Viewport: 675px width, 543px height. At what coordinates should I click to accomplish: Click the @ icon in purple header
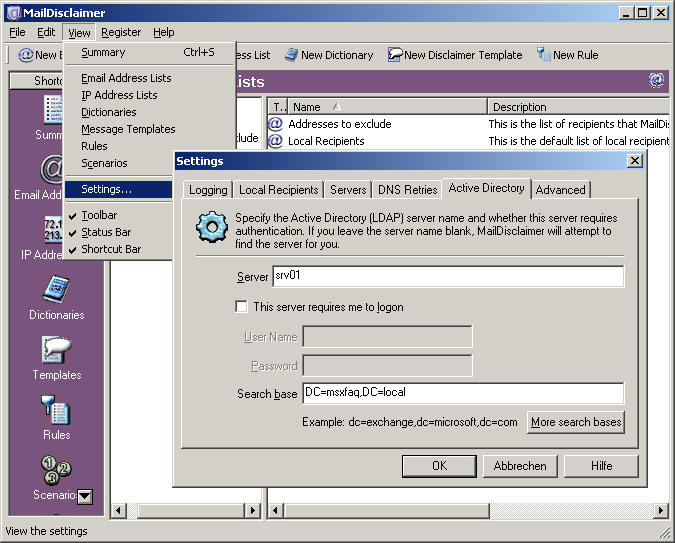tap(656, 80)
